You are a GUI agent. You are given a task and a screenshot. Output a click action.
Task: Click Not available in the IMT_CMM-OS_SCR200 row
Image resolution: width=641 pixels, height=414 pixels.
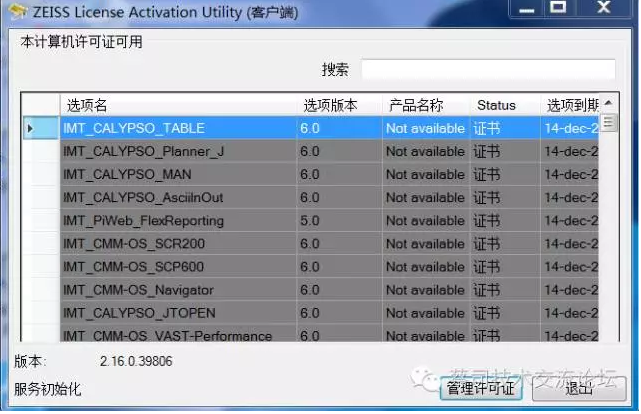[x=425, y=244]
